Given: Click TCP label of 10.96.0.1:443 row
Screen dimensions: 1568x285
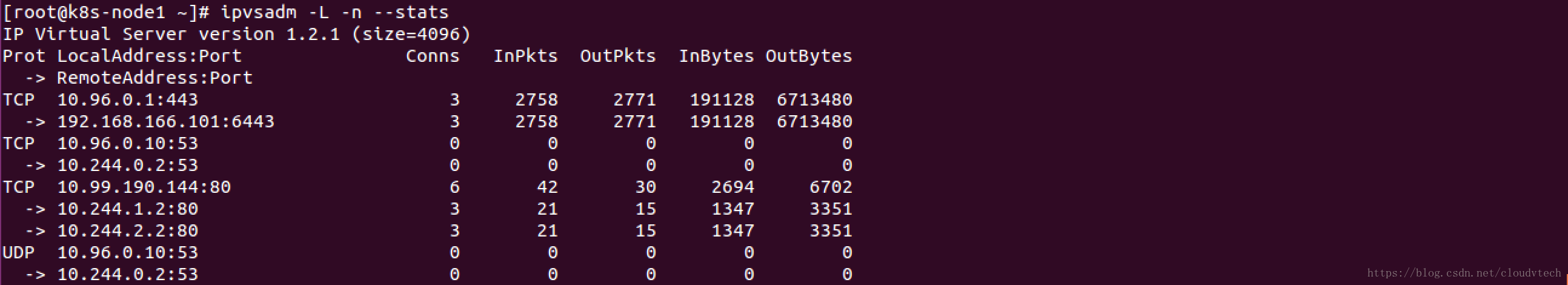Looking at the screenshot, I should click(x=19, y=100).
